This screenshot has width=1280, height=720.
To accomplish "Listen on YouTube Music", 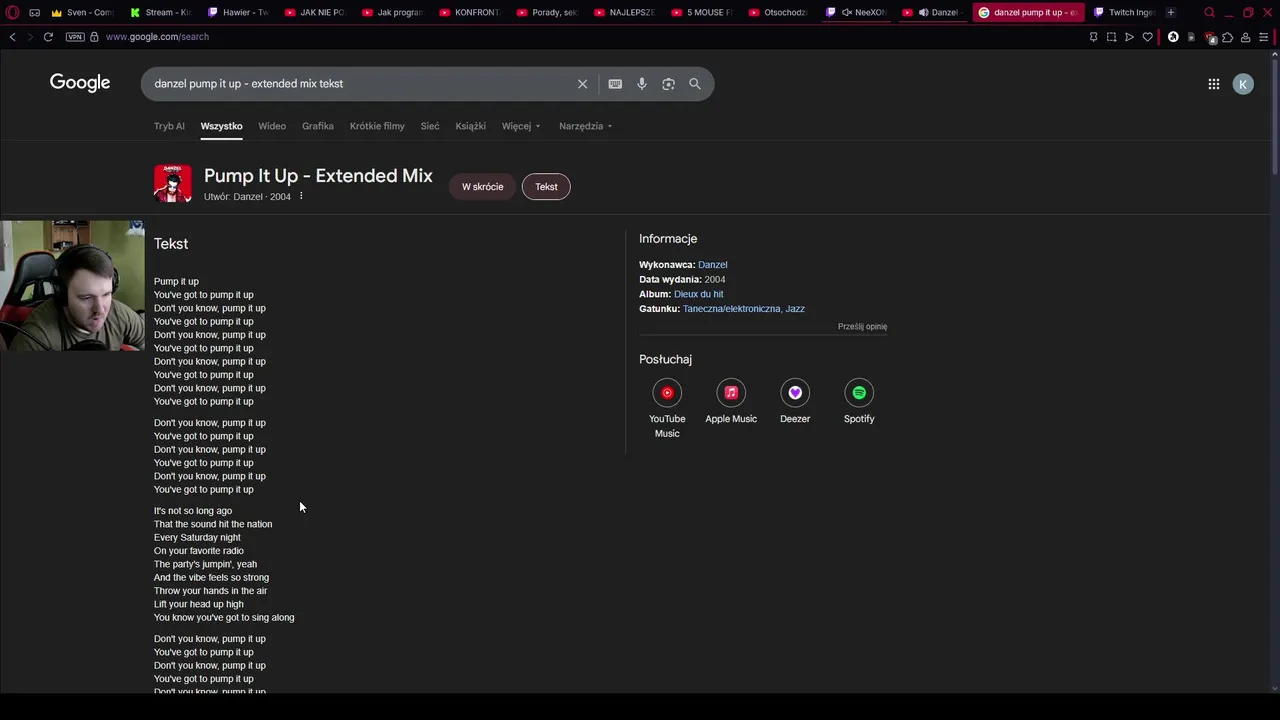I will 667,408.
